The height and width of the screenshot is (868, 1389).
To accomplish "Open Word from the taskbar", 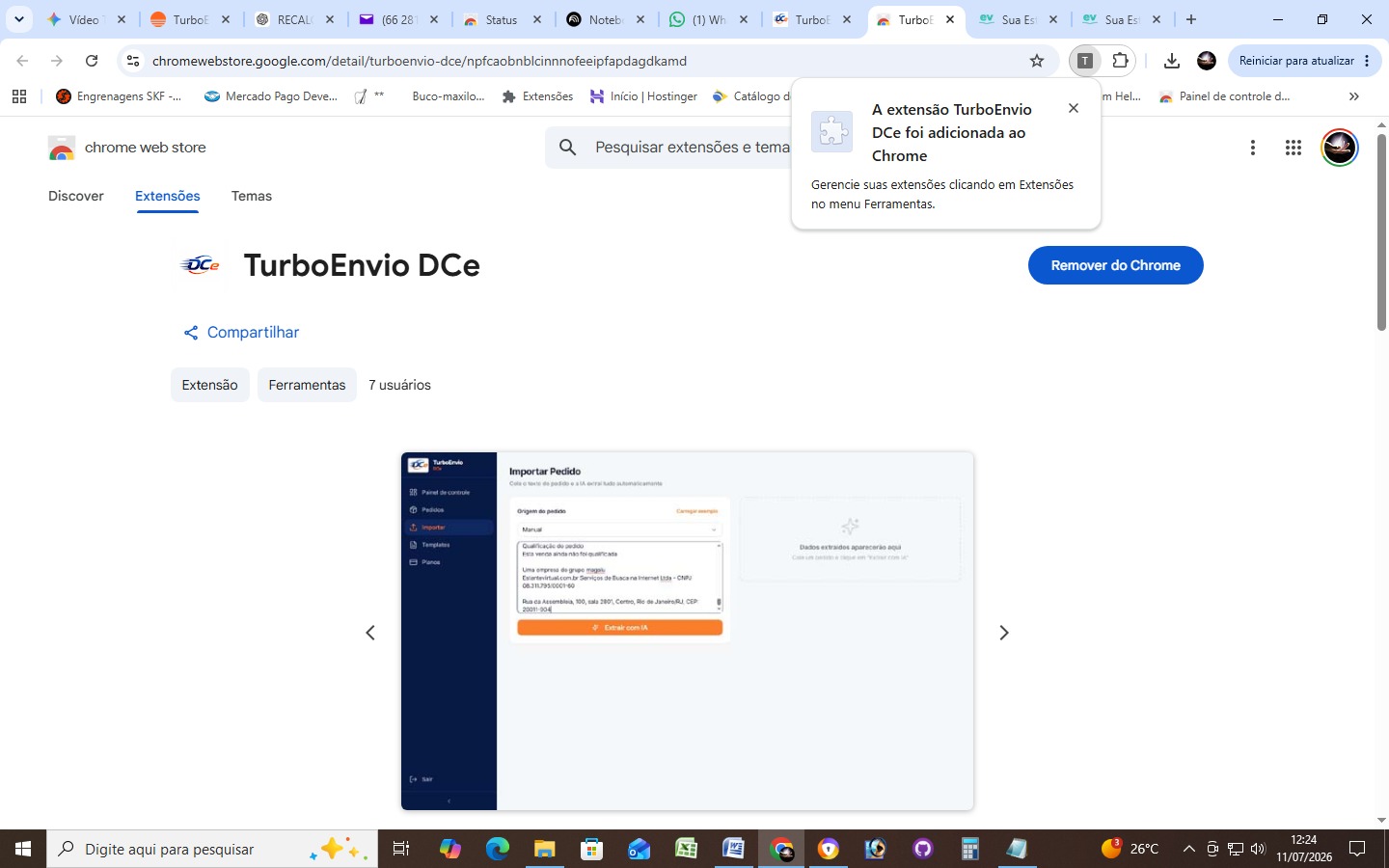I will [x=733, y=849].
